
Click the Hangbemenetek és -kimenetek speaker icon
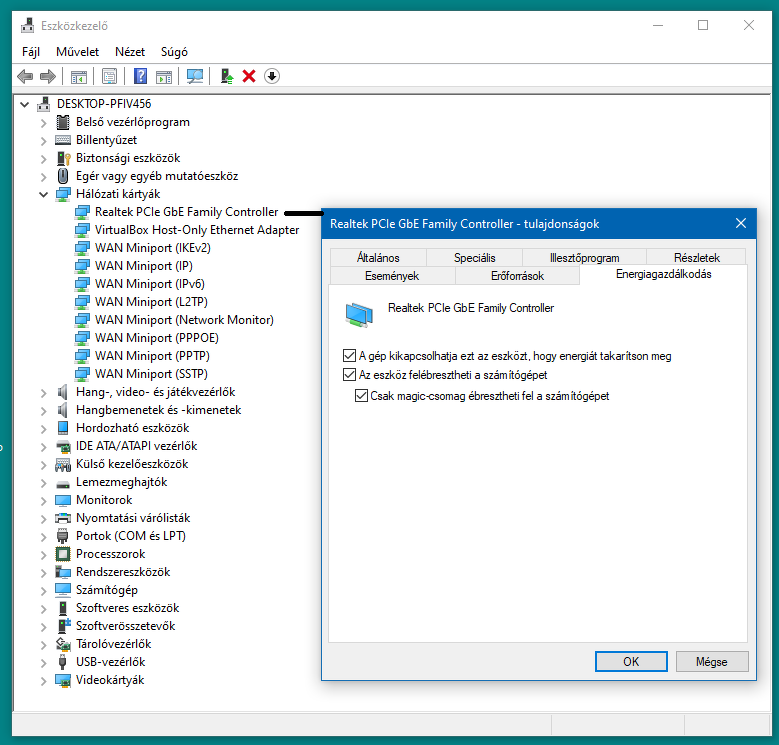click(x=63, y=410)
